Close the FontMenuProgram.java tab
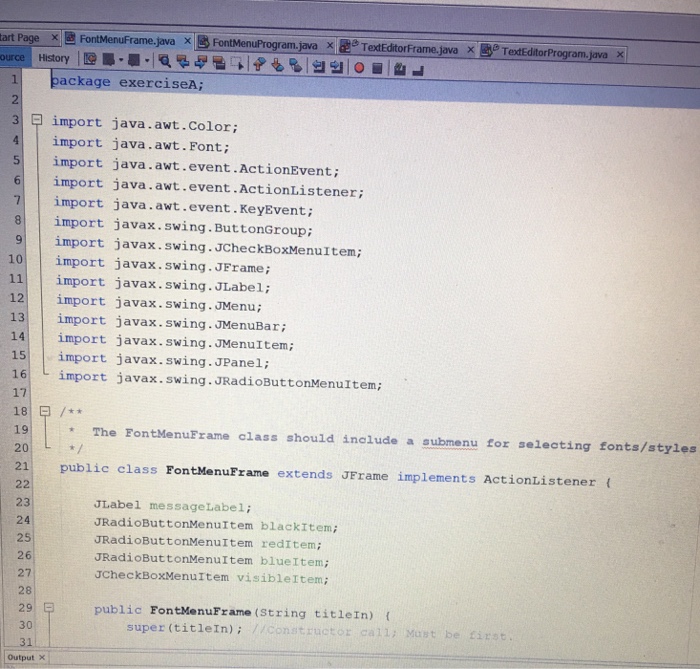The image size is (700, 669). pos(329,45)
